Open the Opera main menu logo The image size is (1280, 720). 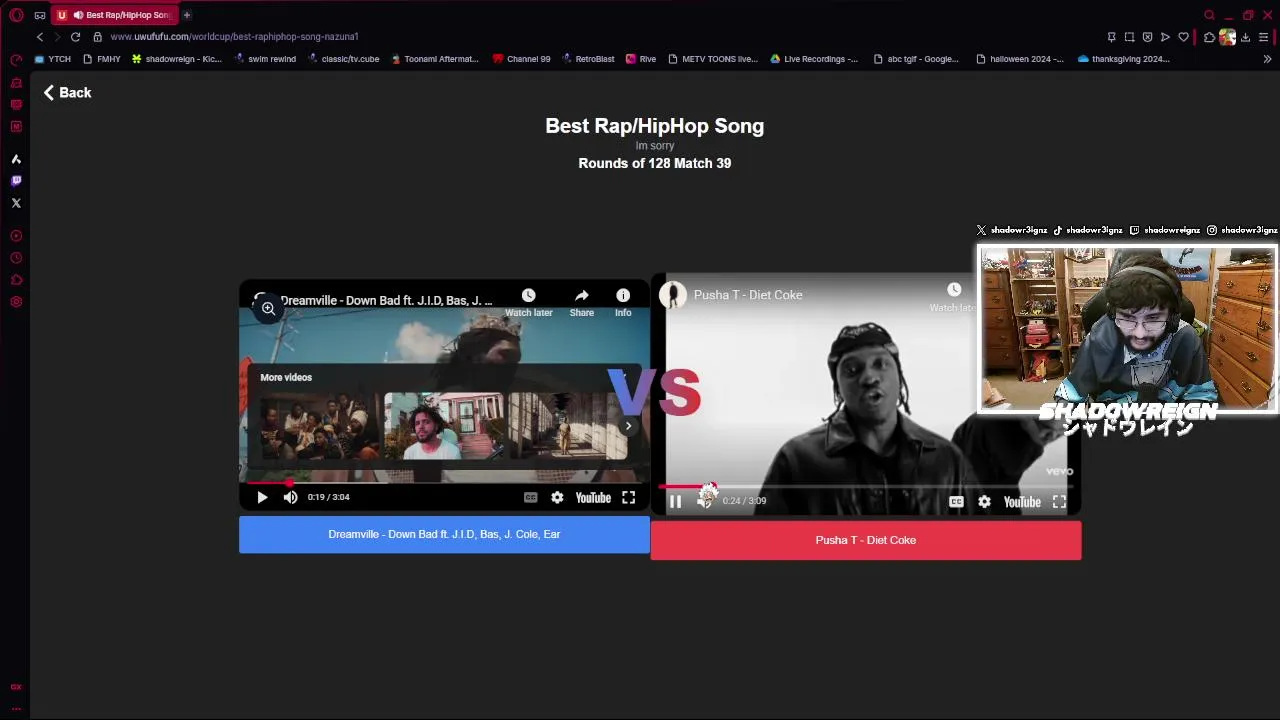click(16, 15)
